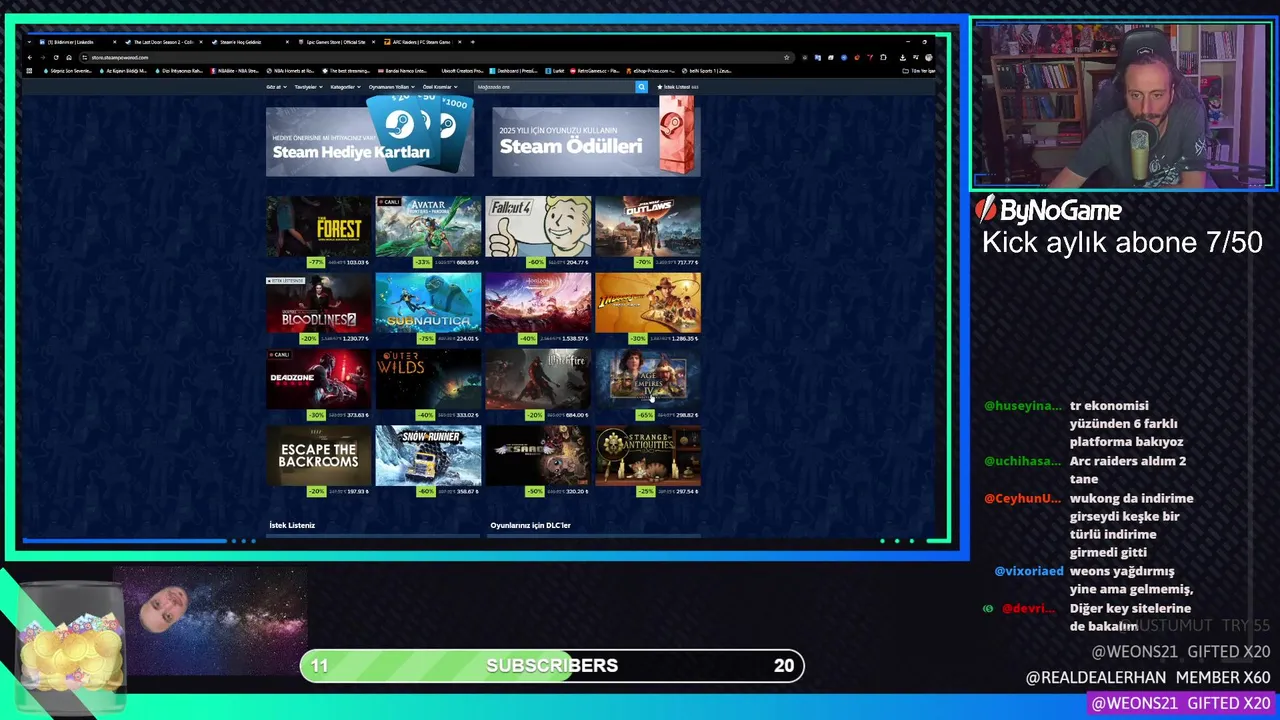Click the -75% discount badge under Subnautica
Viewport: 1280px width, 720px height.
[x=426, y=338]
